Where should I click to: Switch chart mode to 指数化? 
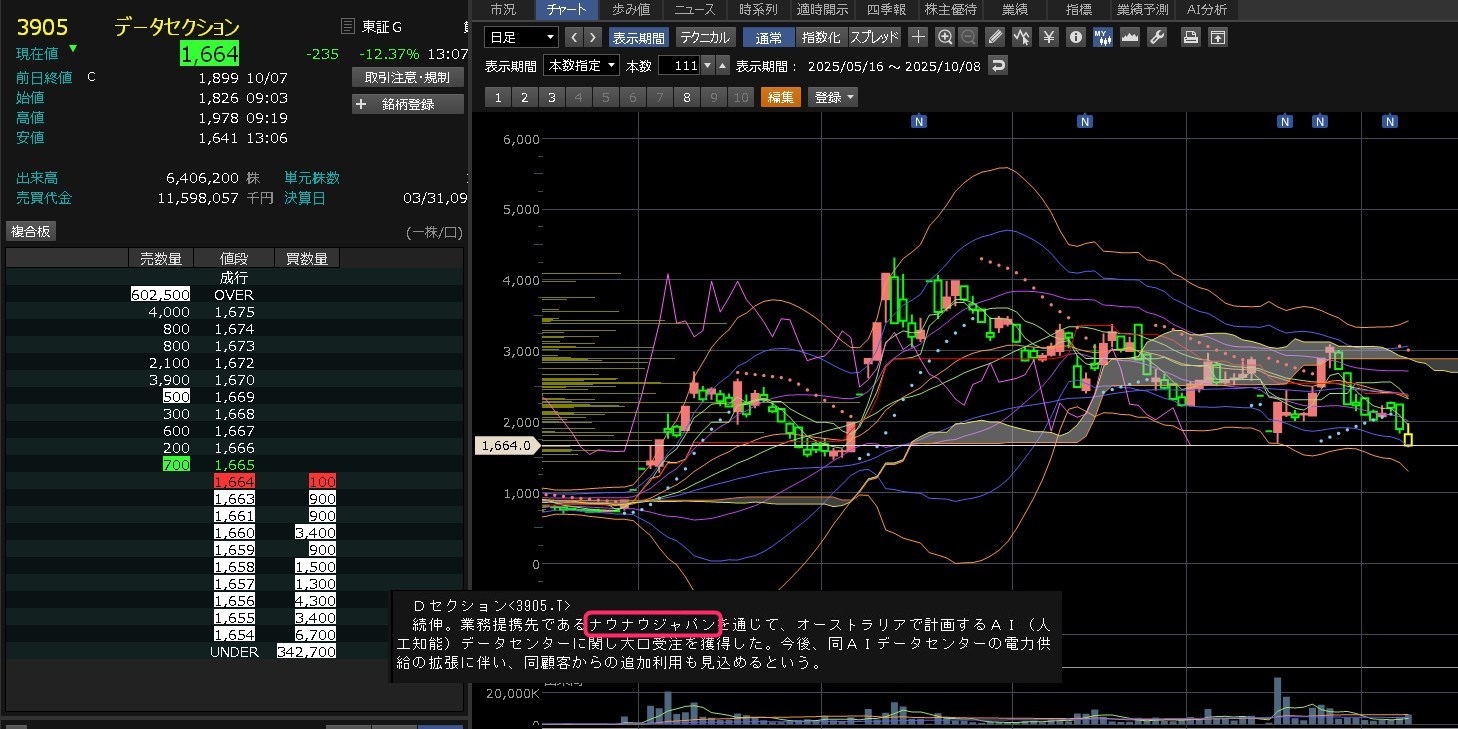822,37
